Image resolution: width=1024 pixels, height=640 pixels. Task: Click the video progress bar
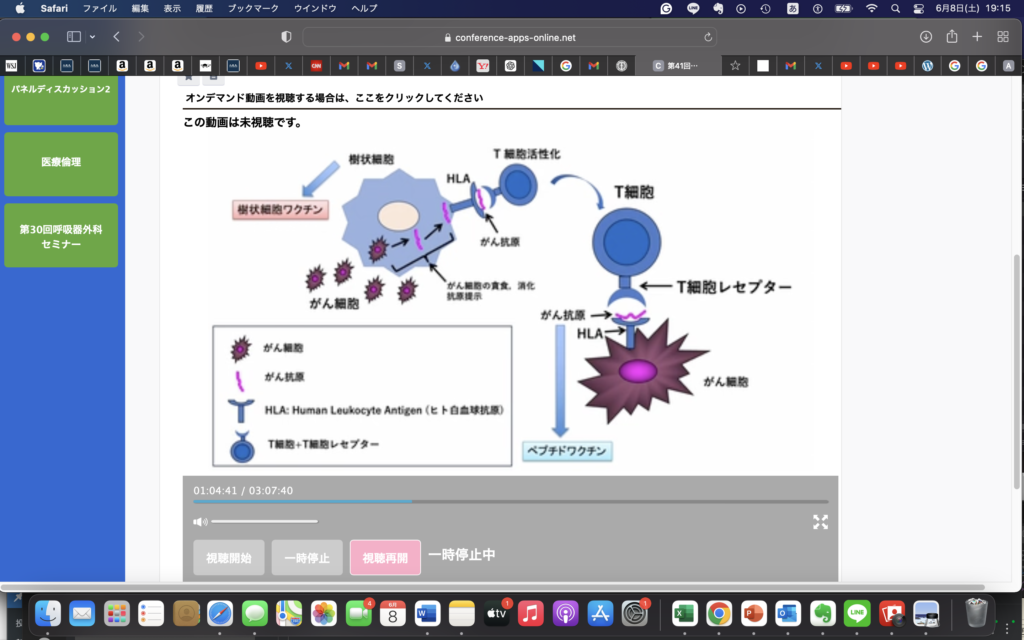point(510,501)
